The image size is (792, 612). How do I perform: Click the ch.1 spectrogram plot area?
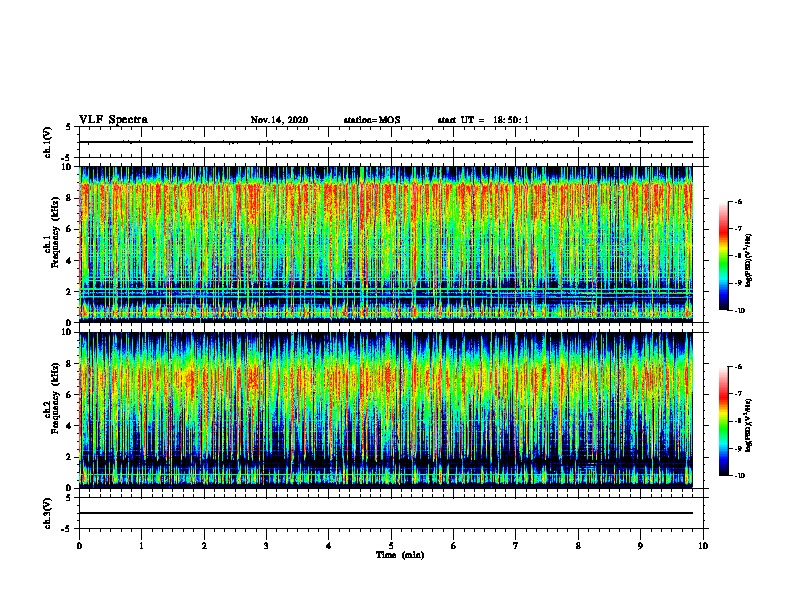tap(386, 244)
